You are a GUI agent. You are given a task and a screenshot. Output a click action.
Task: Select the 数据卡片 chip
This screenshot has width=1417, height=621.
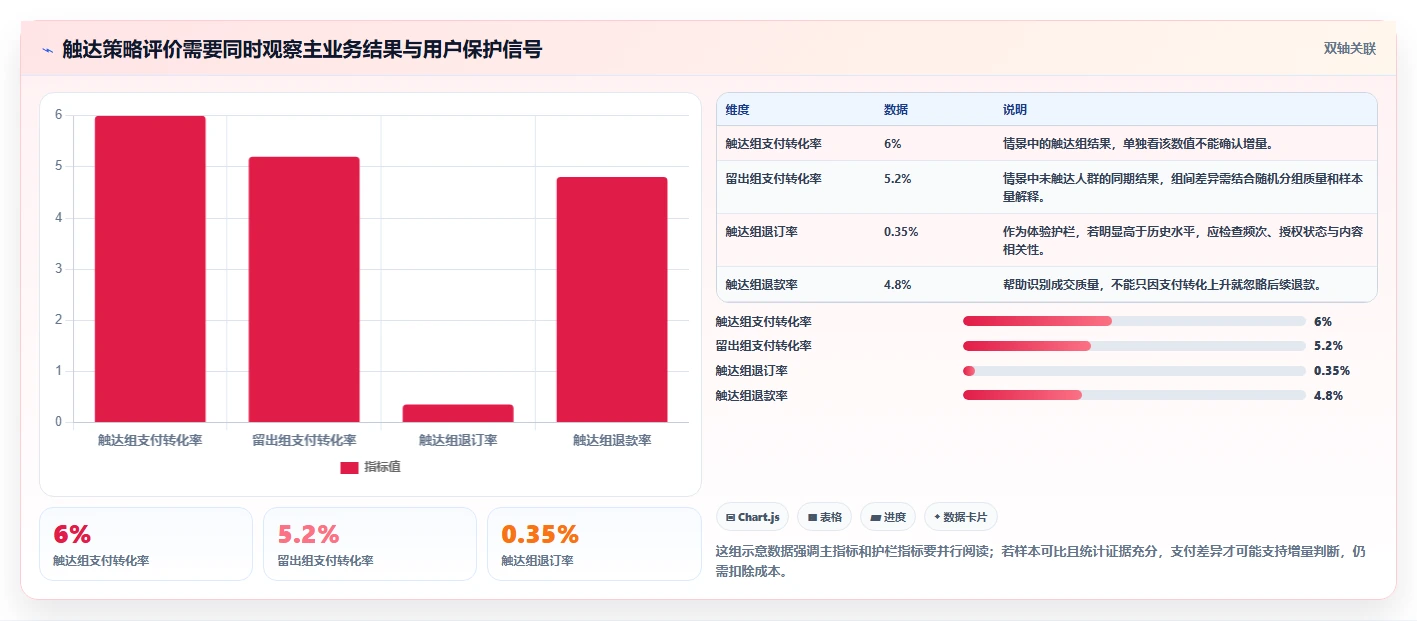960,517
